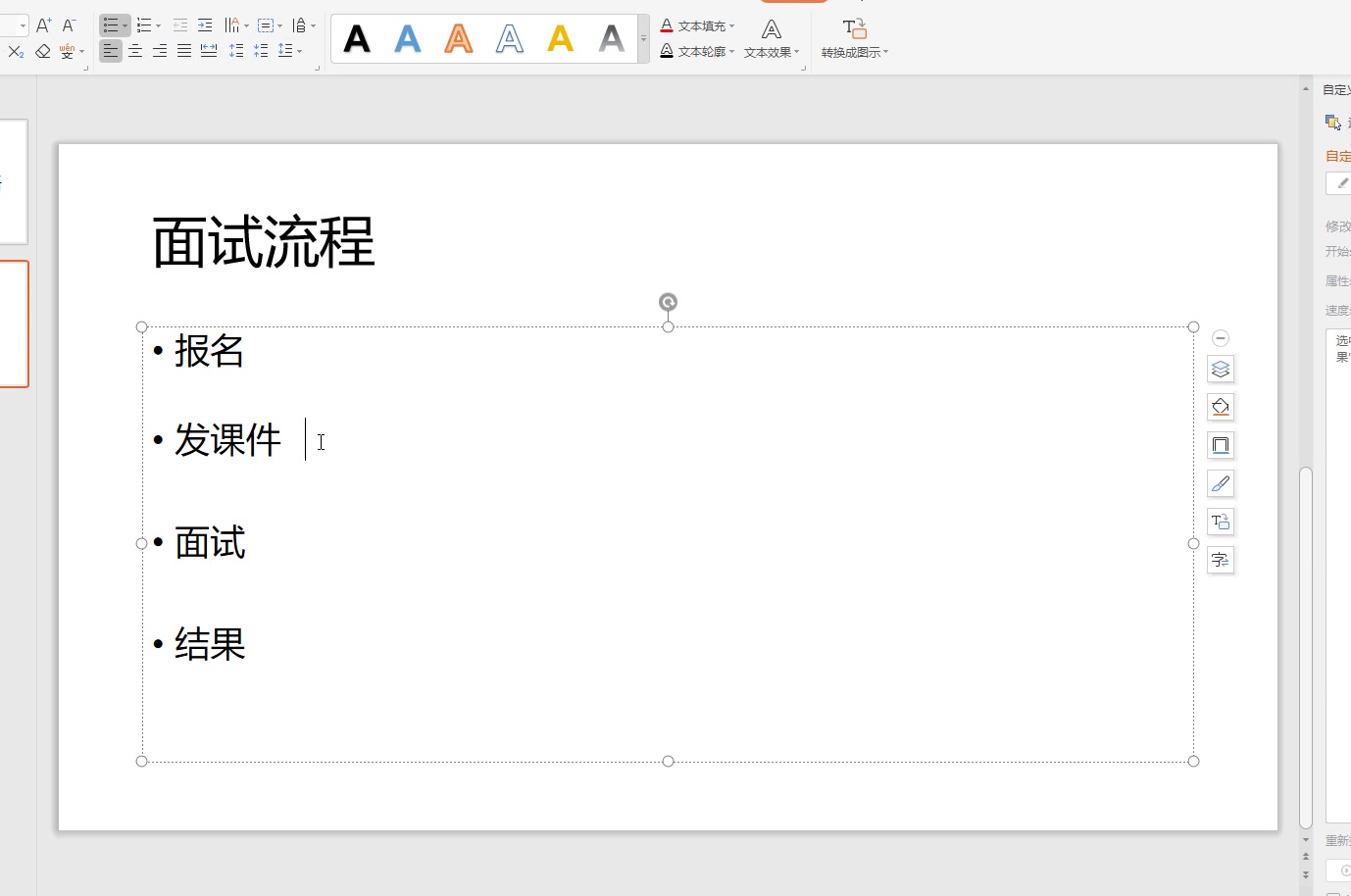Click the slide editor vertical scrollbar
Viewport: 1351px width, 896px height.
tap(1306, 648)
